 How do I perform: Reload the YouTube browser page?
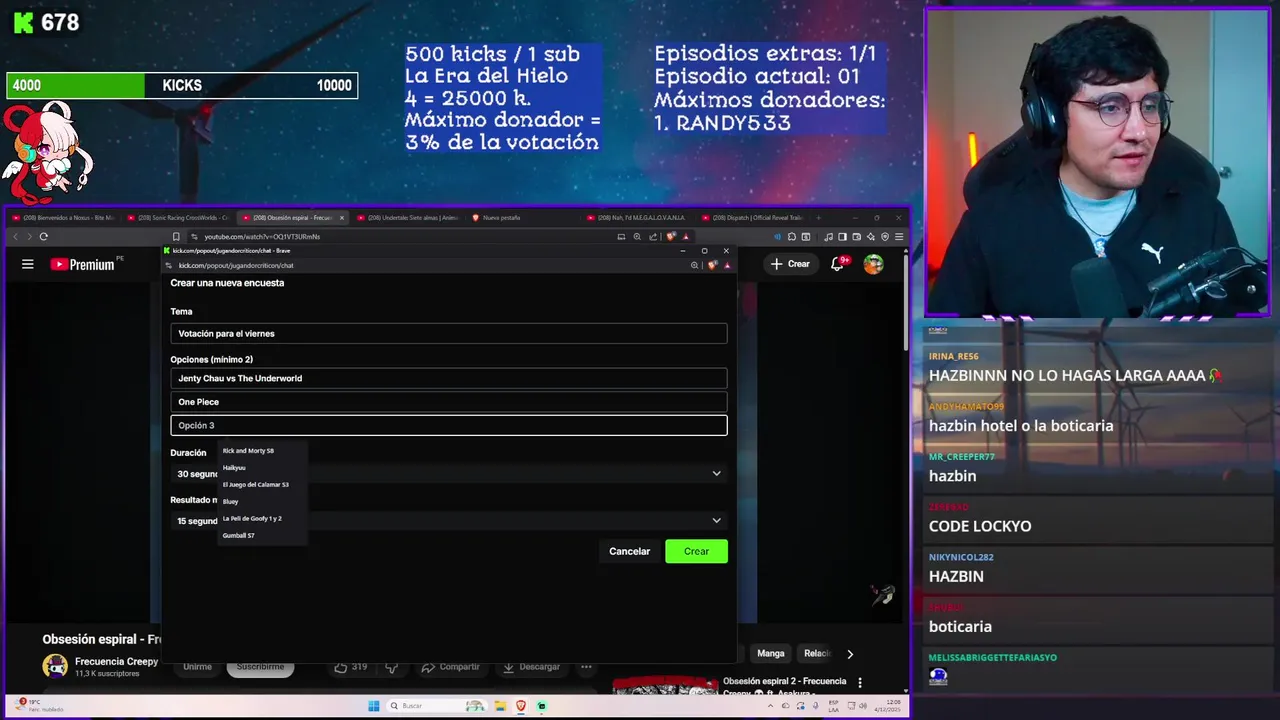pyautogui.click(x=44, y=237)
